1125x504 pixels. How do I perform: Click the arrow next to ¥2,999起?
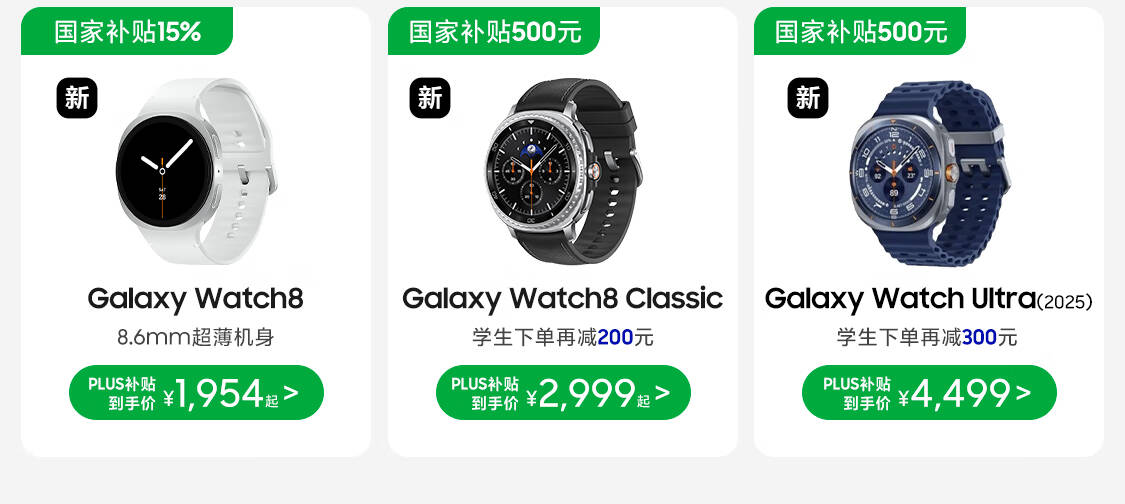pyautogui.click(x=662, y=393)
